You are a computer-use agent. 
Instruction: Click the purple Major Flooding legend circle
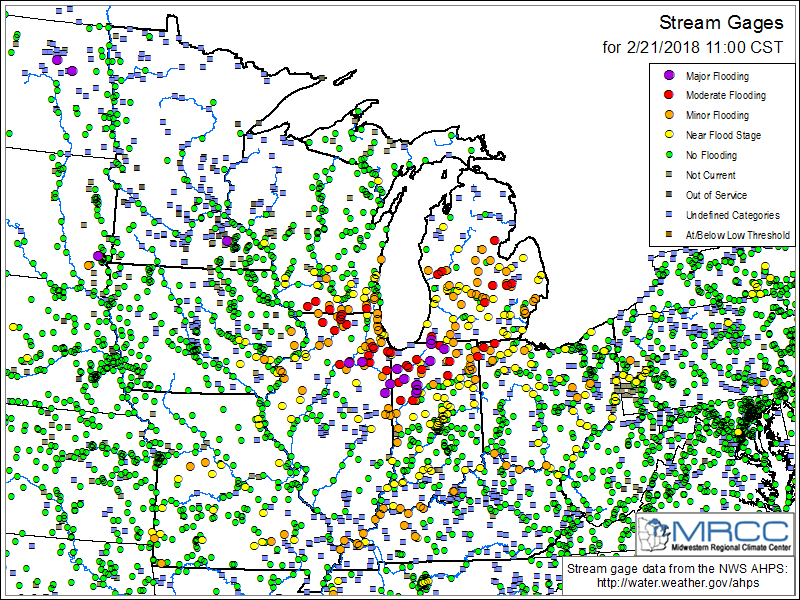point(669,76)
